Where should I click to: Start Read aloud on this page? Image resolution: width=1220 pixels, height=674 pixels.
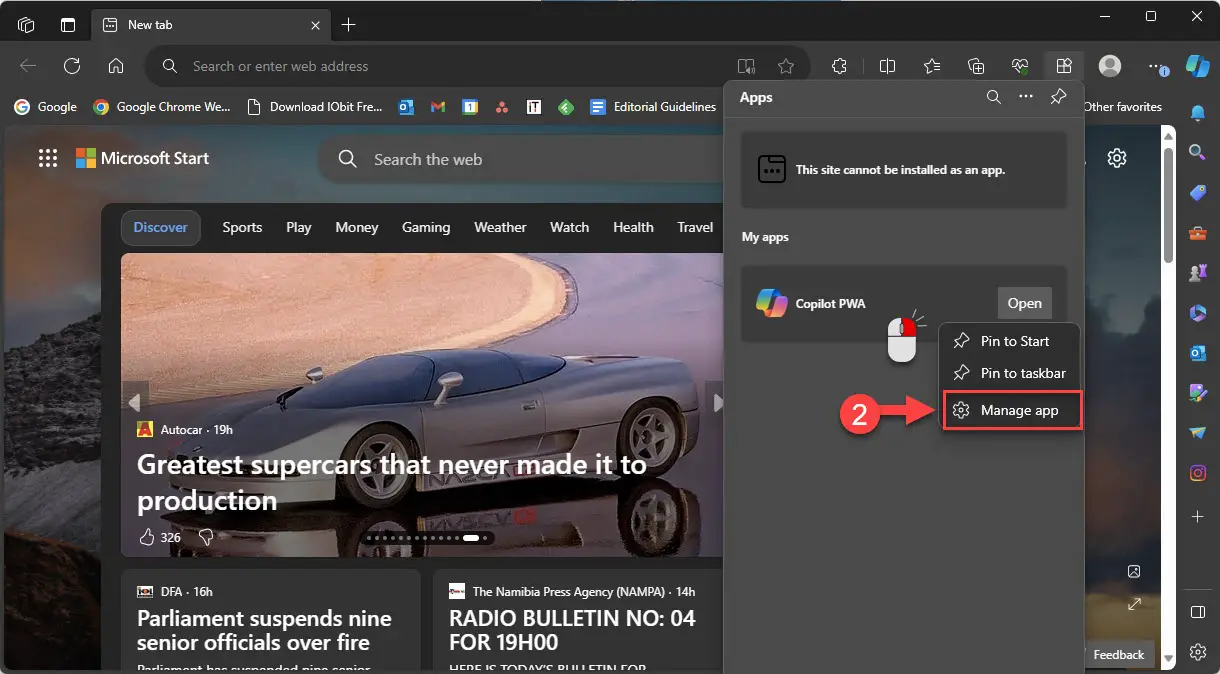746,66
